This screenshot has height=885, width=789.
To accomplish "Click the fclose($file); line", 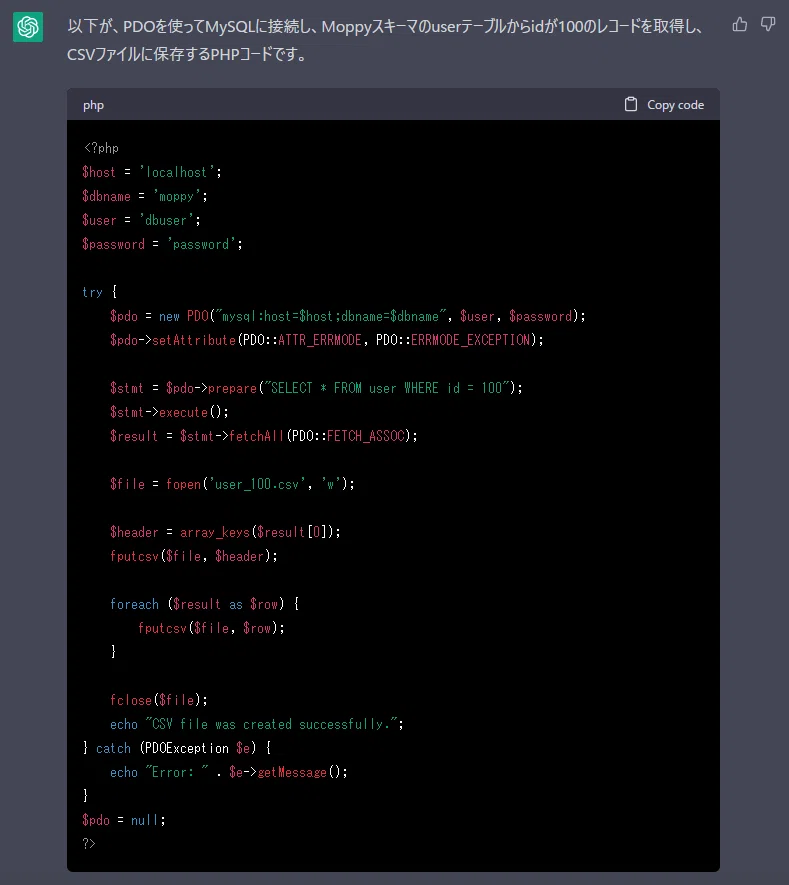I will (x=159, y=700).
